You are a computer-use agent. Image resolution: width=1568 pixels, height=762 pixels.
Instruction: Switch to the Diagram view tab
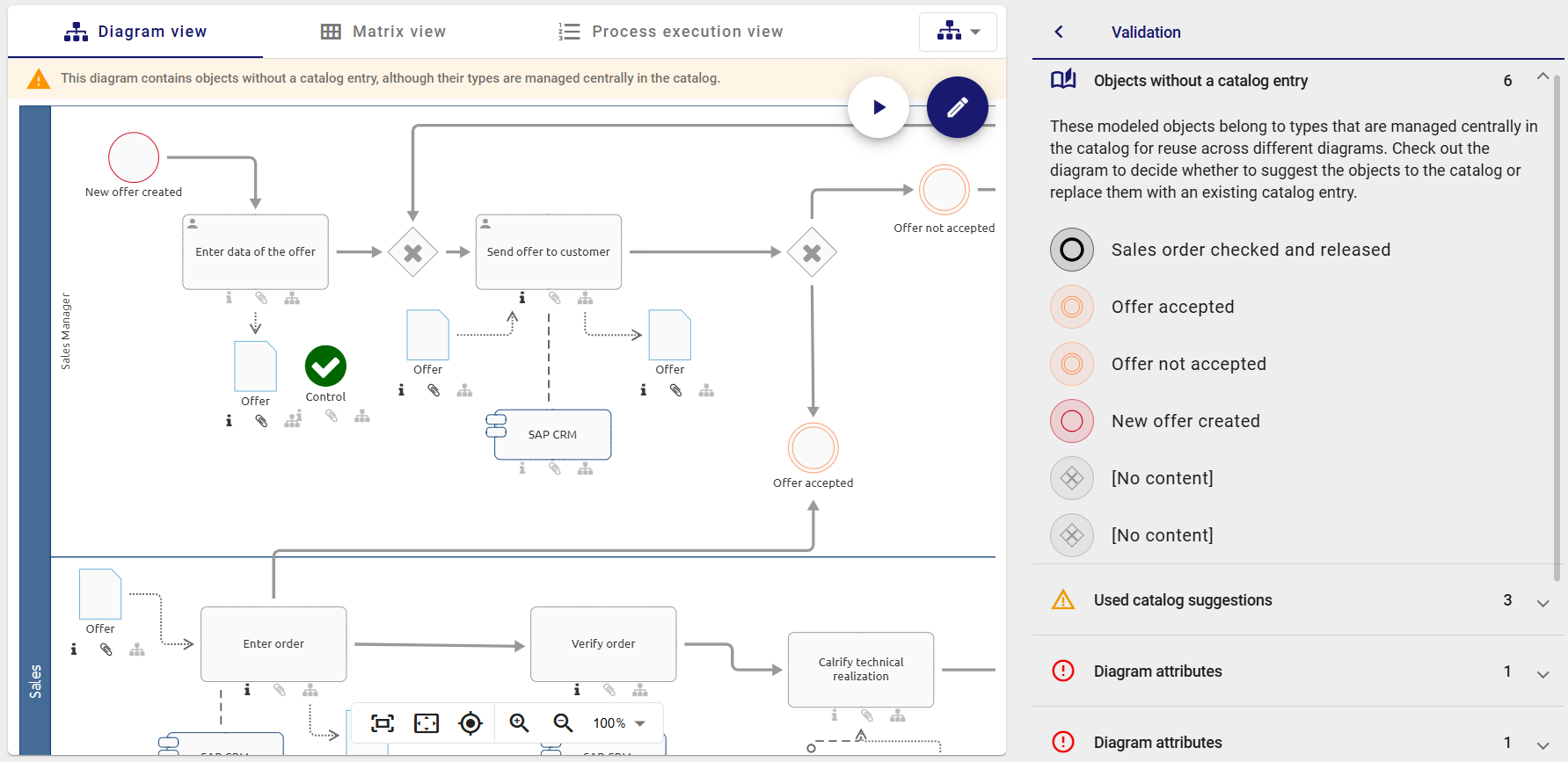click(x=135, y=32)
